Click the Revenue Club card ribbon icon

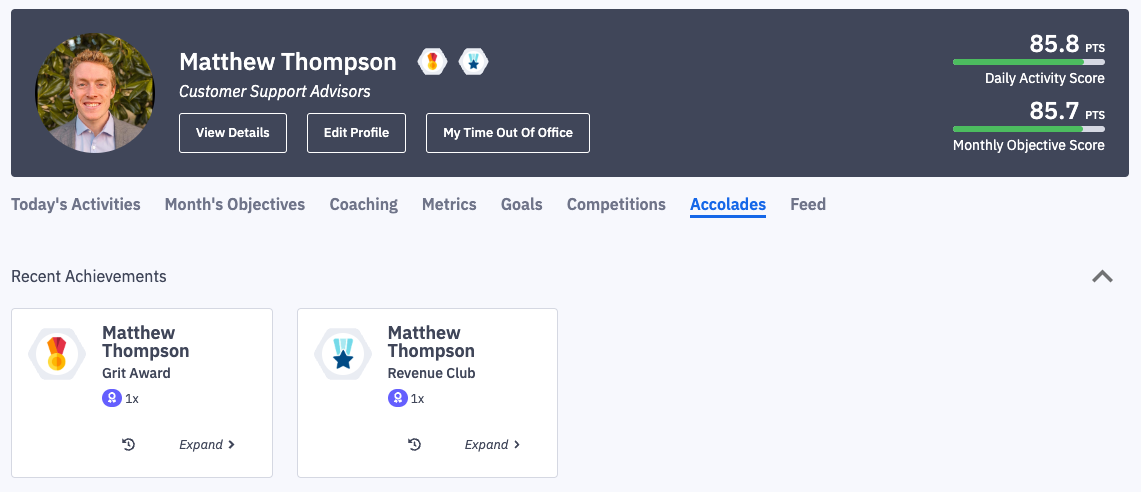tap(343, 353)
